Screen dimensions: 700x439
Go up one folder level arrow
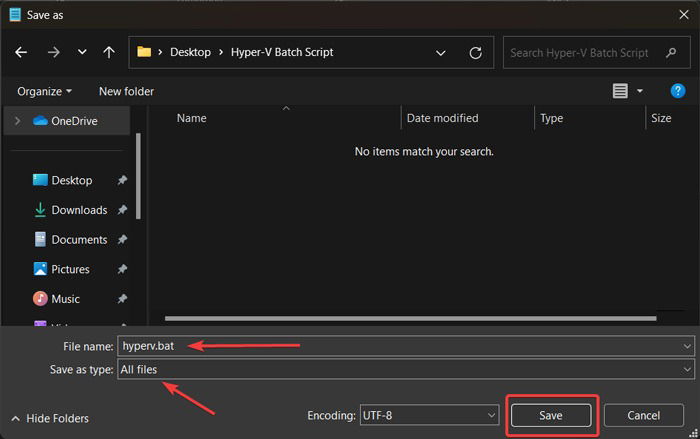[108, 52]
